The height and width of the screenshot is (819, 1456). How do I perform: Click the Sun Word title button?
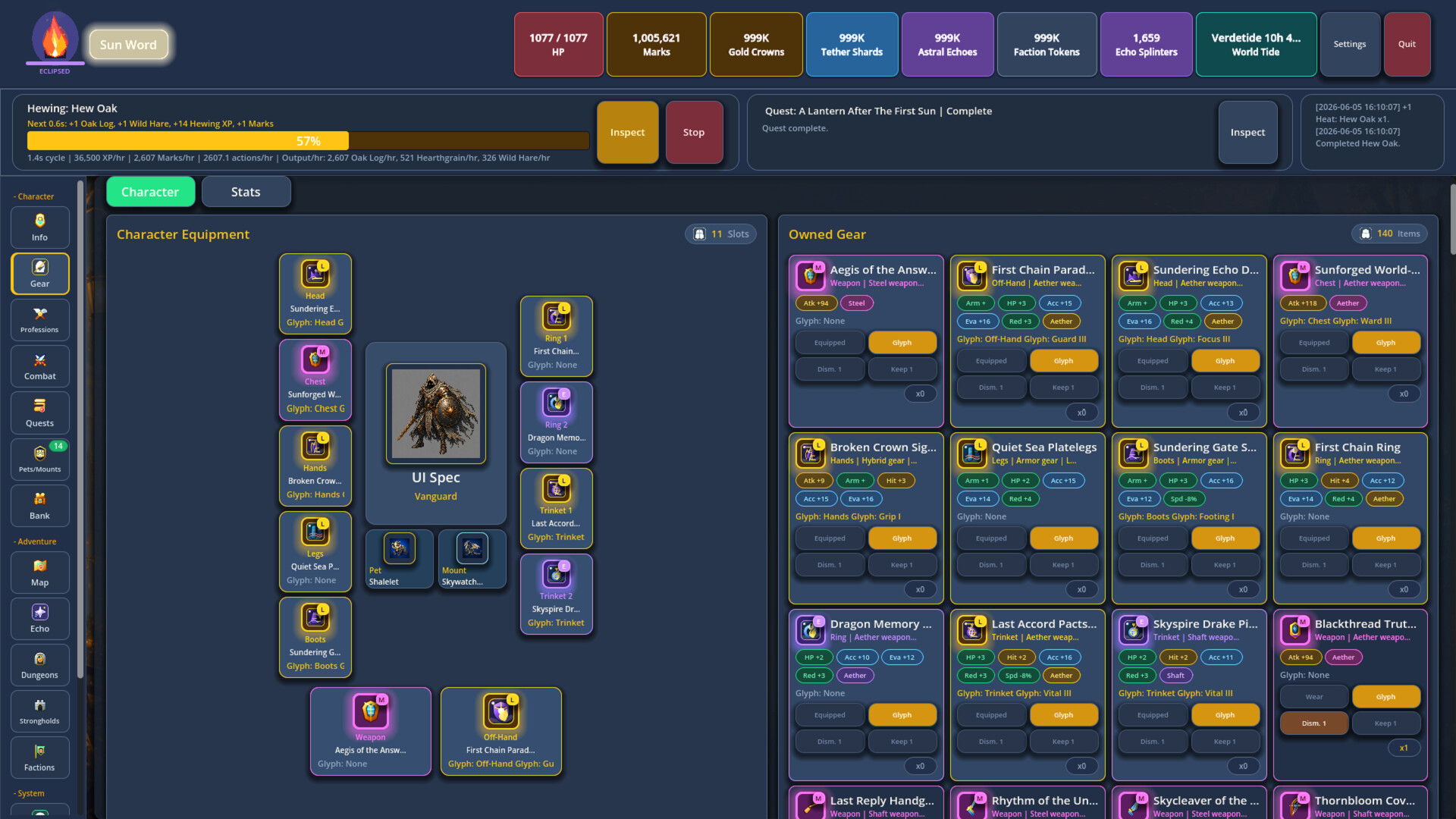click(x=128, y=45)
